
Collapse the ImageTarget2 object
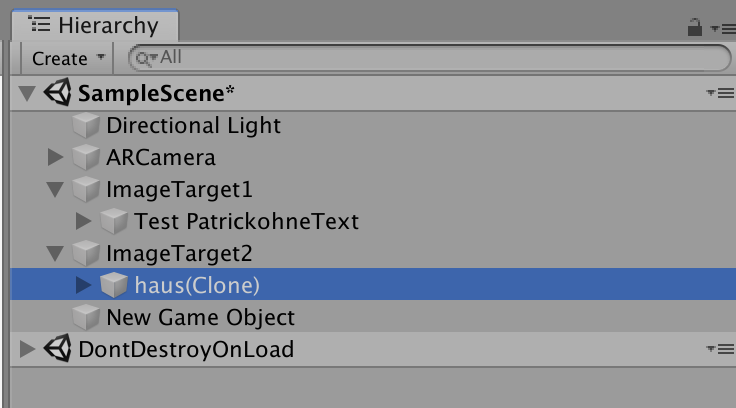(x=55, y=254)
